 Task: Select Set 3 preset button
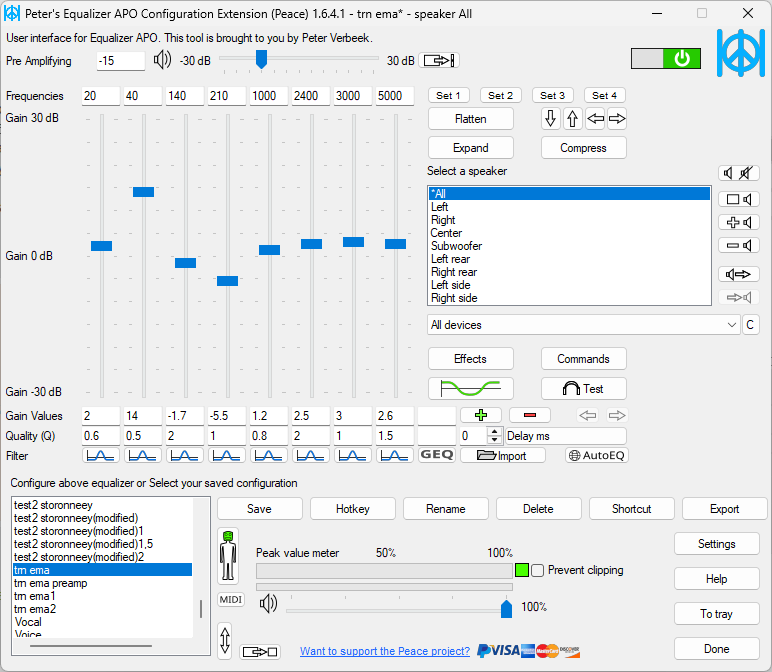(552, 96)
